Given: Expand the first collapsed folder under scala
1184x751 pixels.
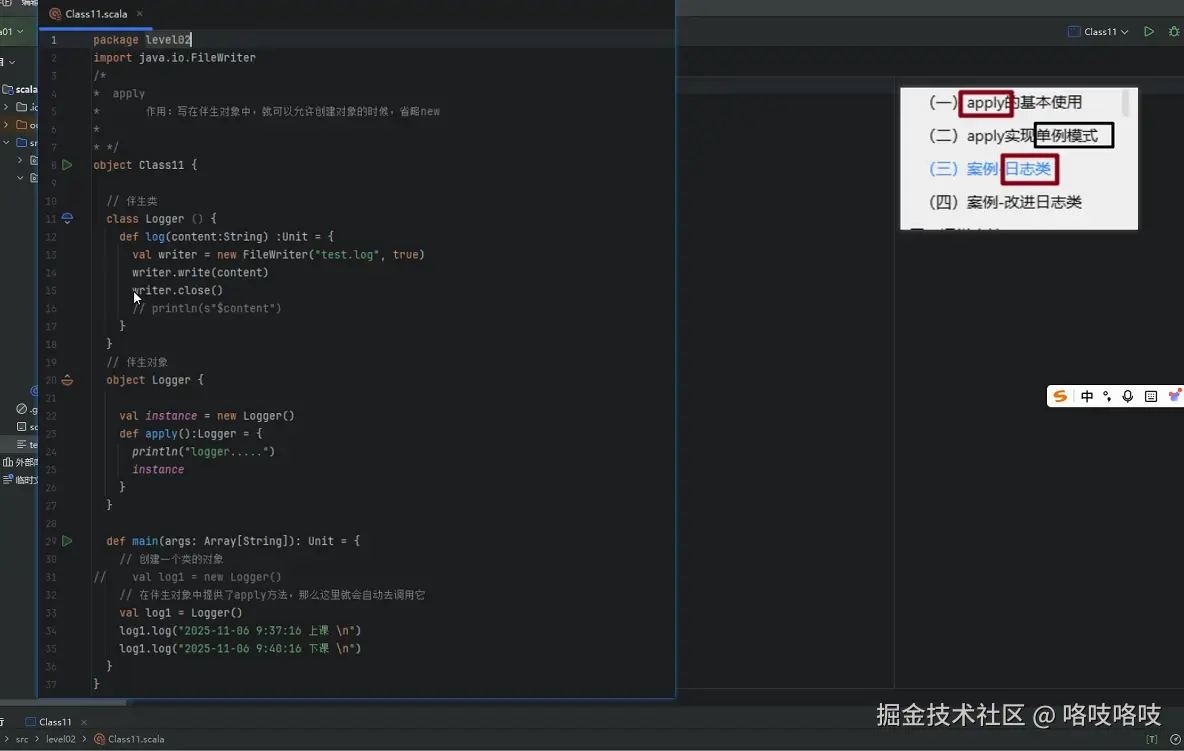Looking at the screenshot, I should [6, 107].
